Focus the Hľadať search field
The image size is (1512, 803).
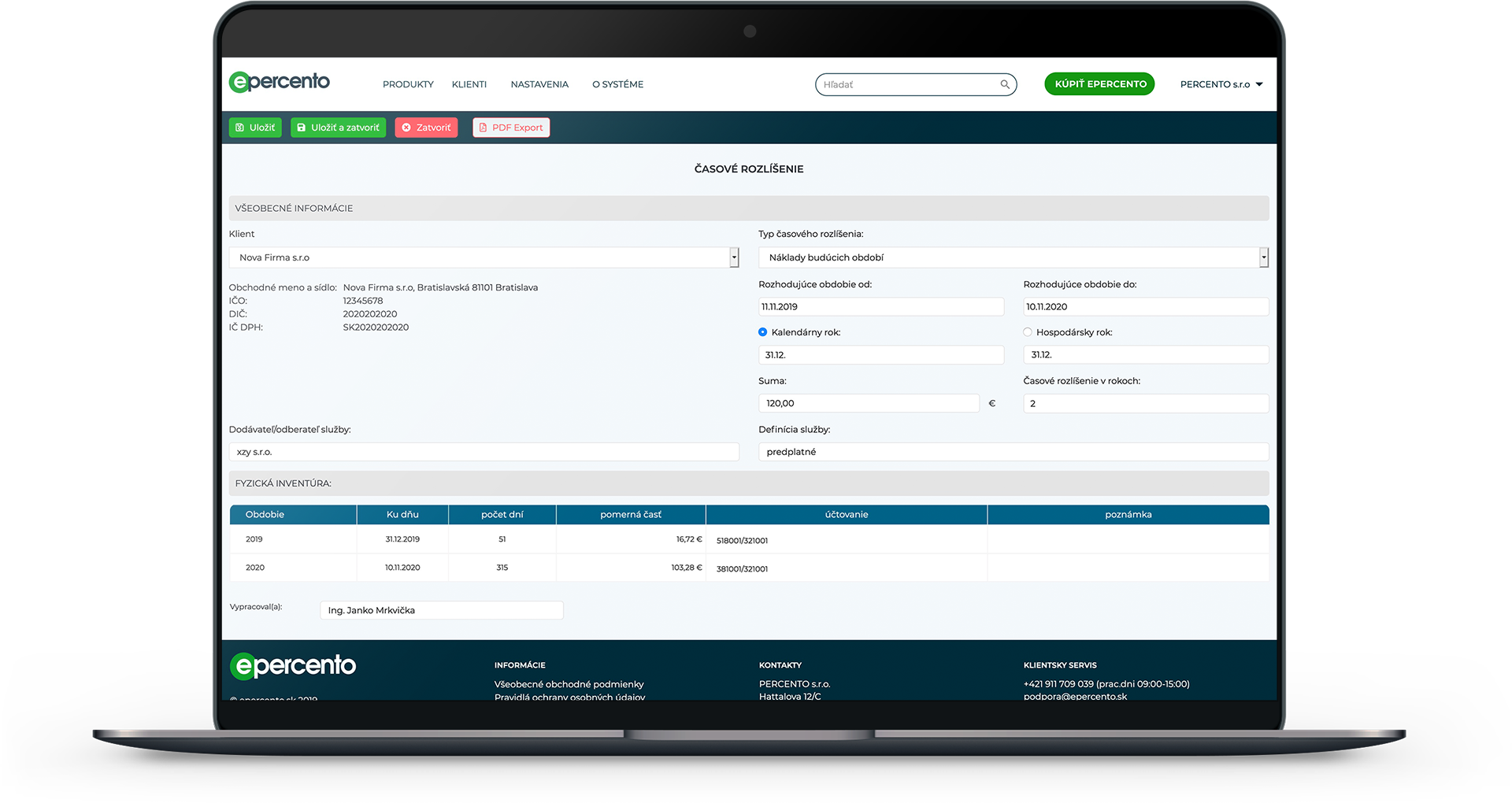coord(906,84)
